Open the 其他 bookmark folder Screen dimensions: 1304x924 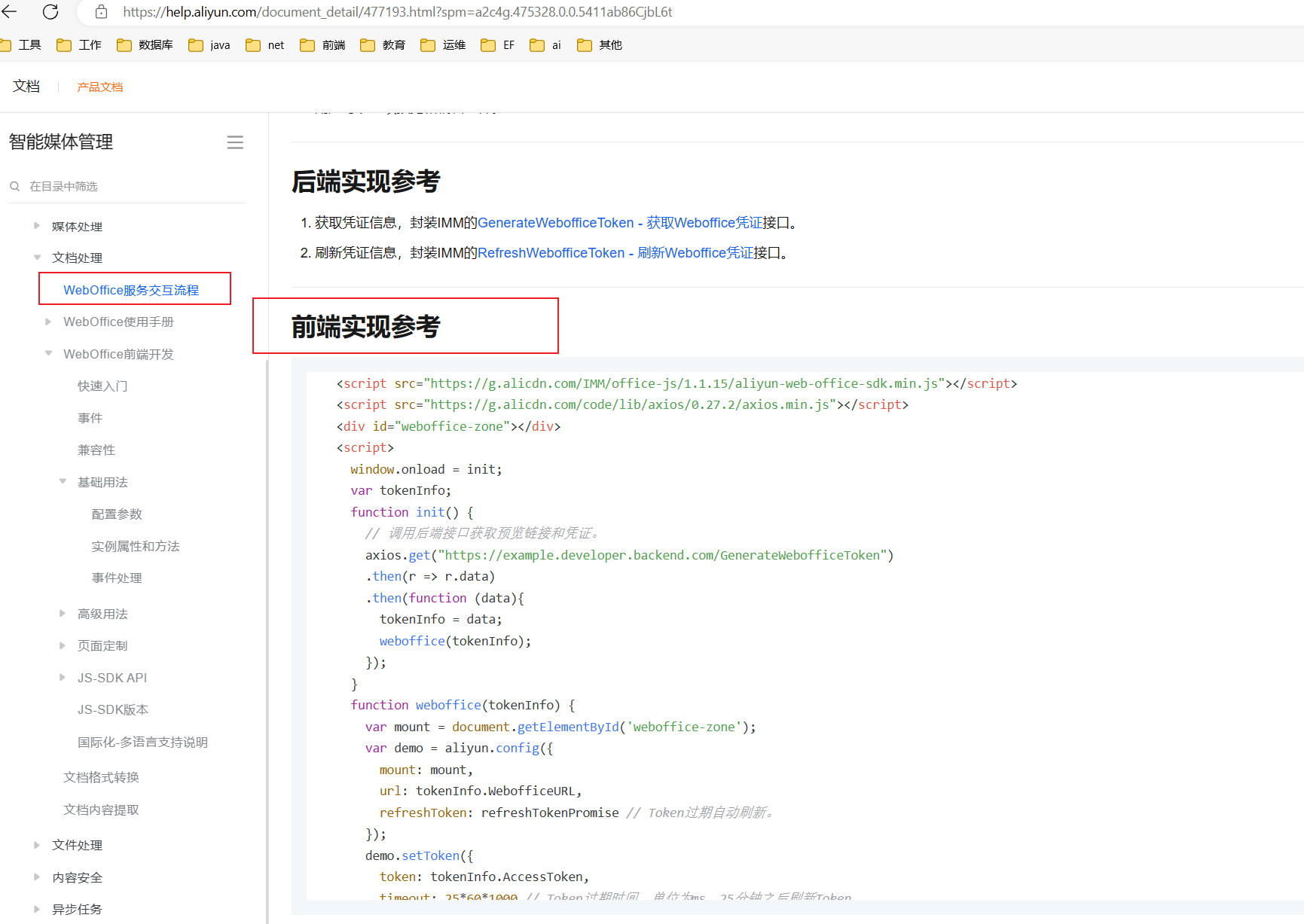coord(600,45)
